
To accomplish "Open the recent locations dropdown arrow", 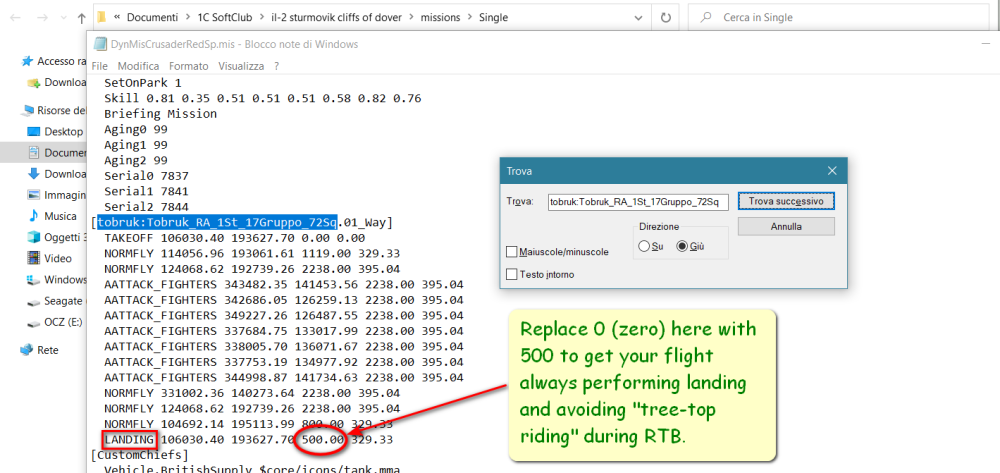I will 61,18.
